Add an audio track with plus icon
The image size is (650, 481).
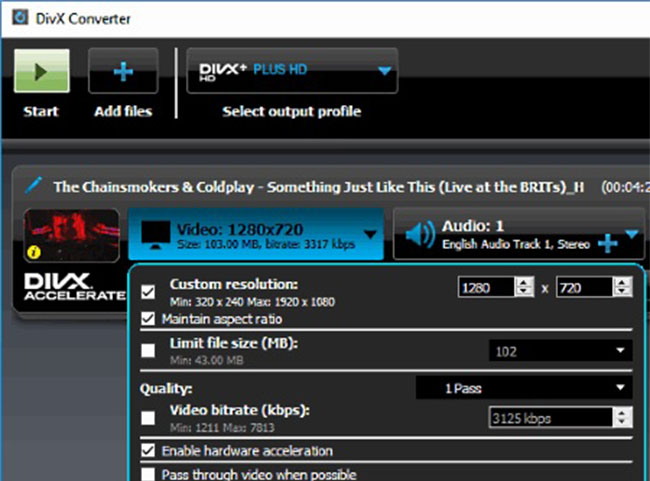click(x=608, y=243)
